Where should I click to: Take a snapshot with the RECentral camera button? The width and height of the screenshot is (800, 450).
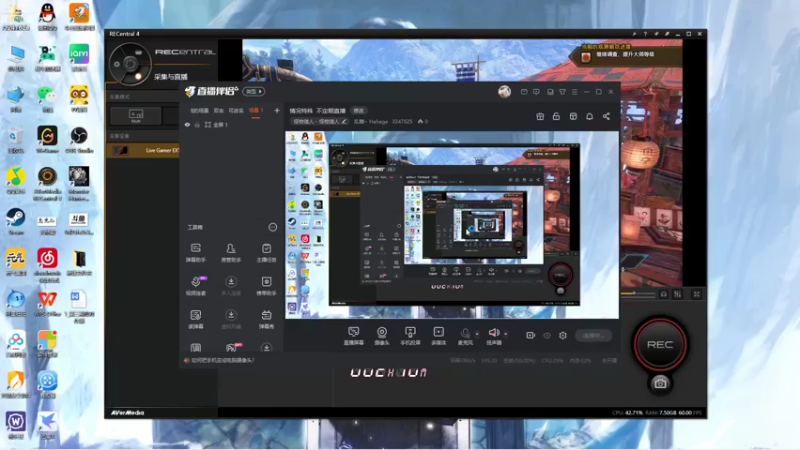pos(660,383)
